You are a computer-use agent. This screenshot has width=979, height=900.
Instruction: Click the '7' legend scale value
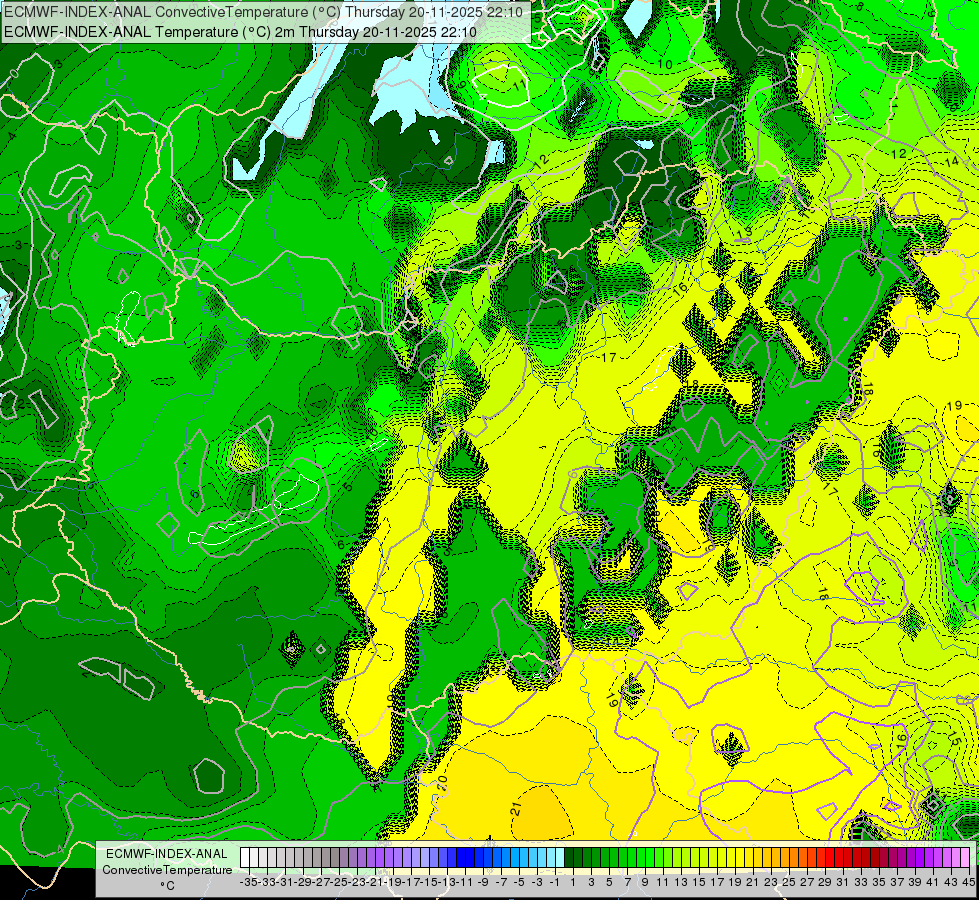tap(627, 883)
